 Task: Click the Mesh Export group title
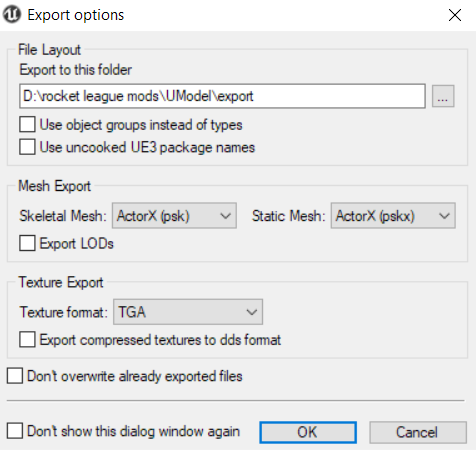tap(54, 186)
